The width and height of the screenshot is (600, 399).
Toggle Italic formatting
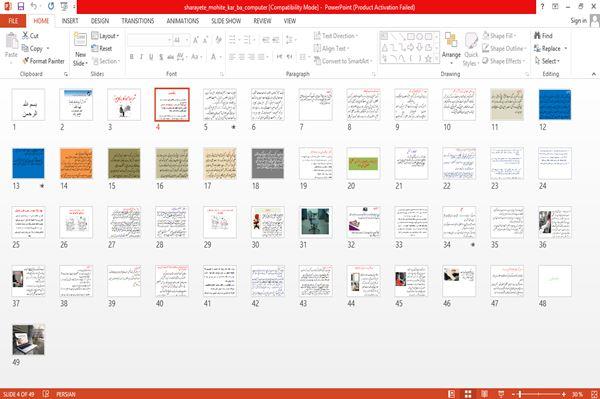pyautogui.click(x=141, y=57)
